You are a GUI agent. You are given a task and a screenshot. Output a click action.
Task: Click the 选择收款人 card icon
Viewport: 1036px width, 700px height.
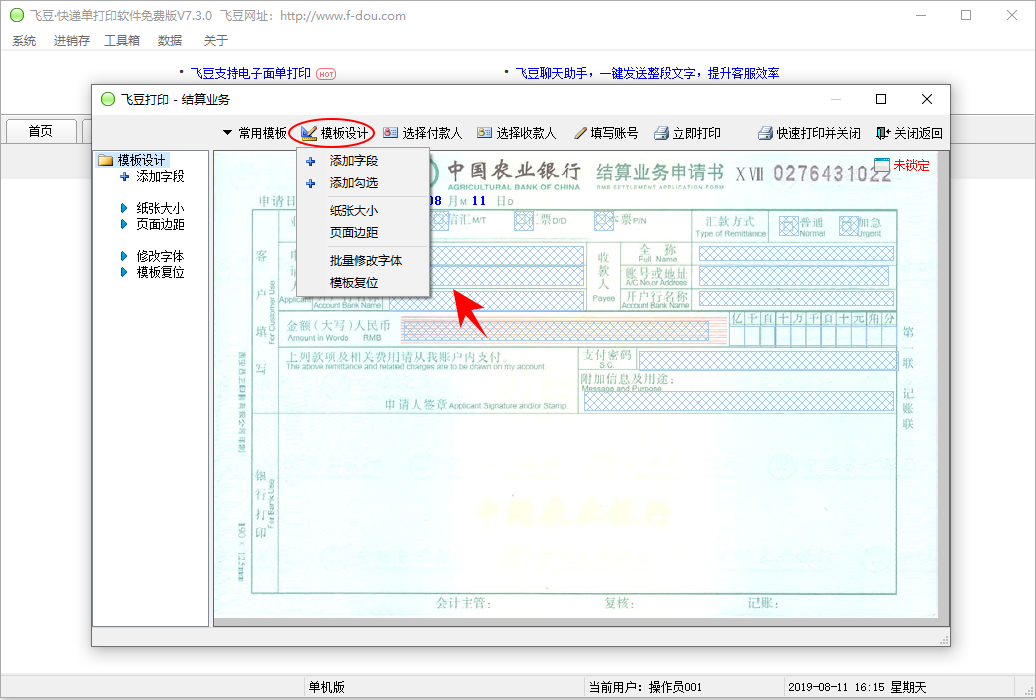tap(484, 133)
